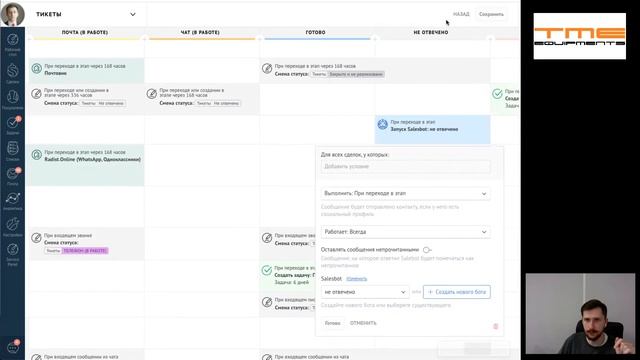Click edit icon of 336 часов status trigger

[36, 93]
